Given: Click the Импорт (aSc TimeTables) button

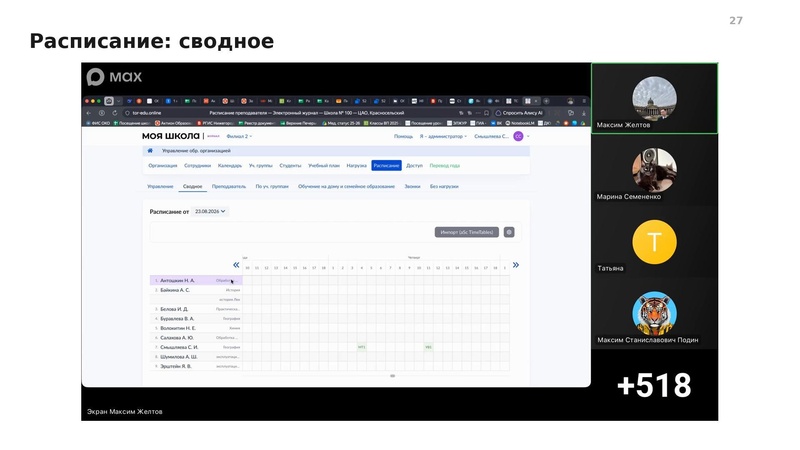Looking at the screenshot, I should pos(467,232).
